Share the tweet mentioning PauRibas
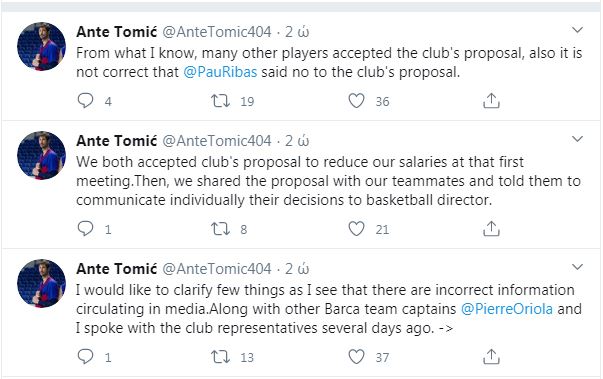603x379 pixels. coord(491,100)
